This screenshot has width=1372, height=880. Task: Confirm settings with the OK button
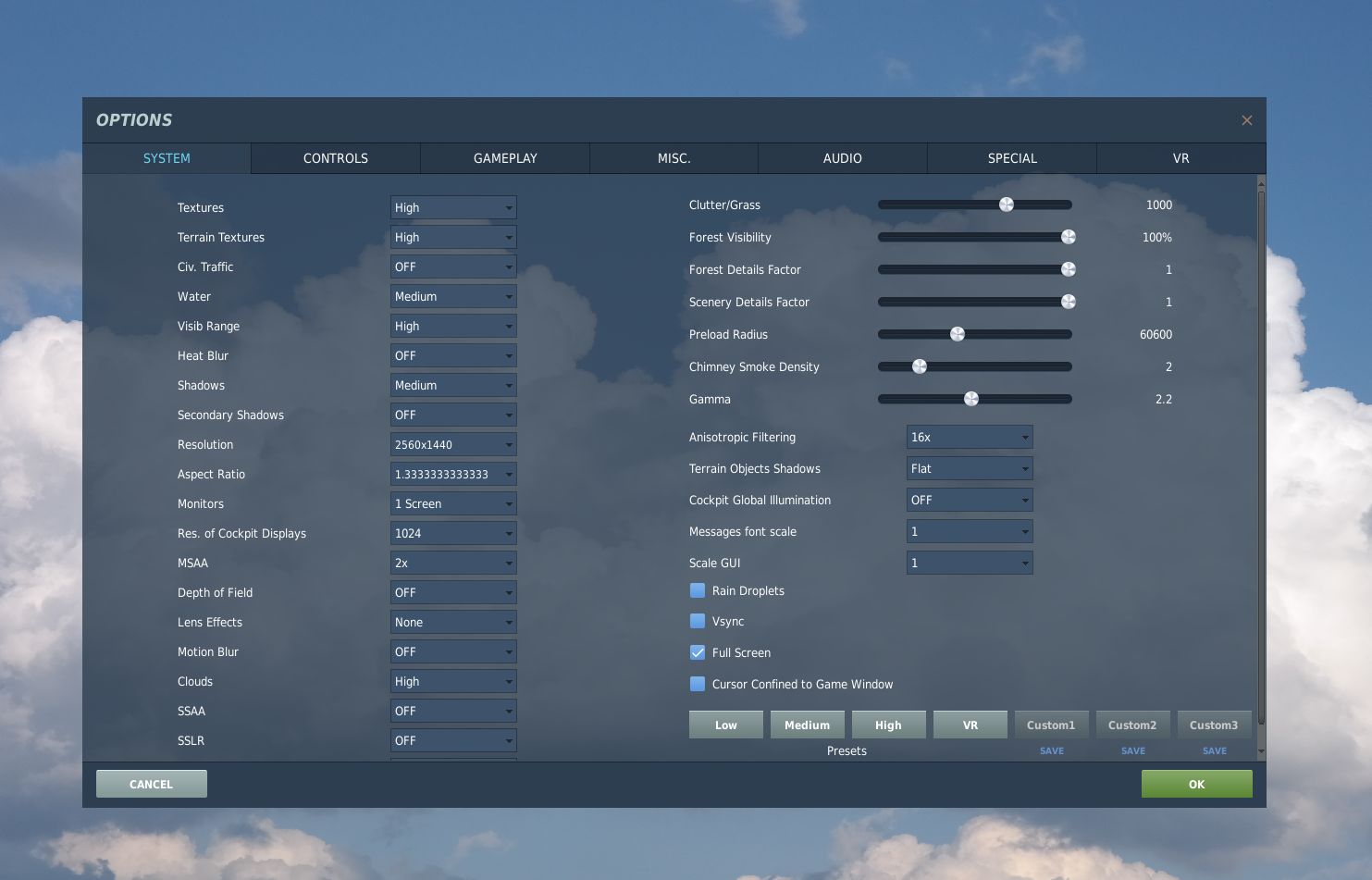pyautogui.click(x=1197, y=784)
